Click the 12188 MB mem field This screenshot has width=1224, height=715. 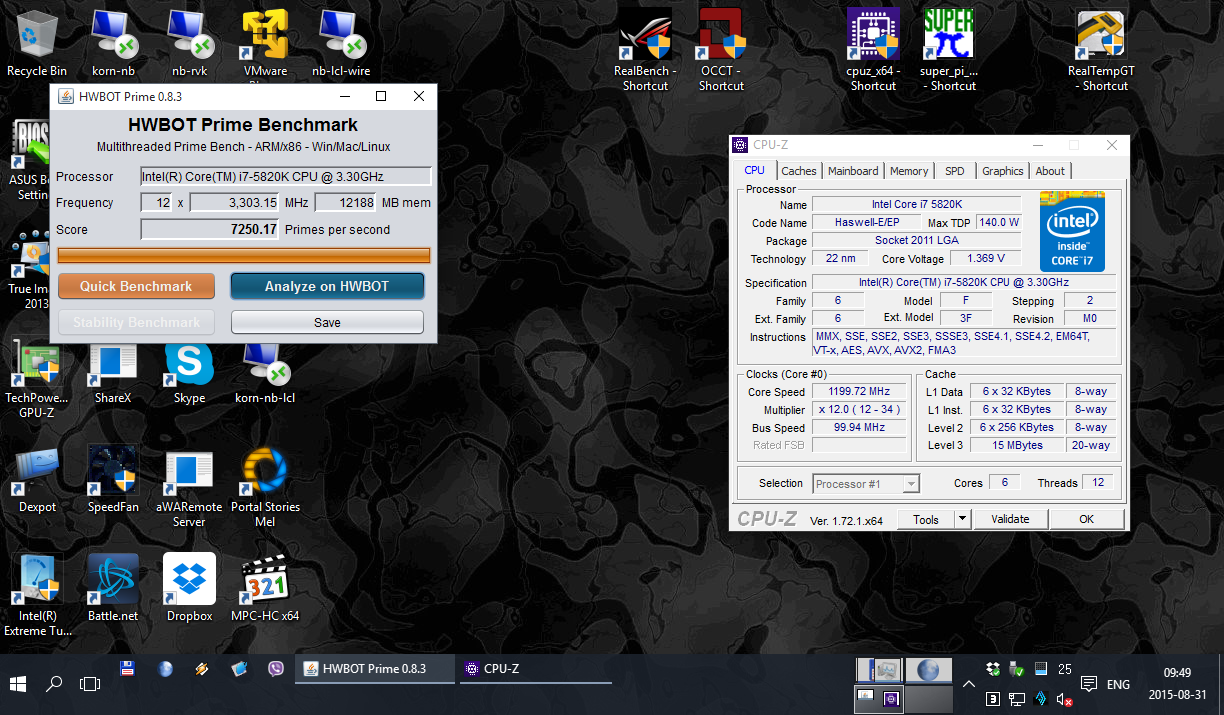point(345,203)
